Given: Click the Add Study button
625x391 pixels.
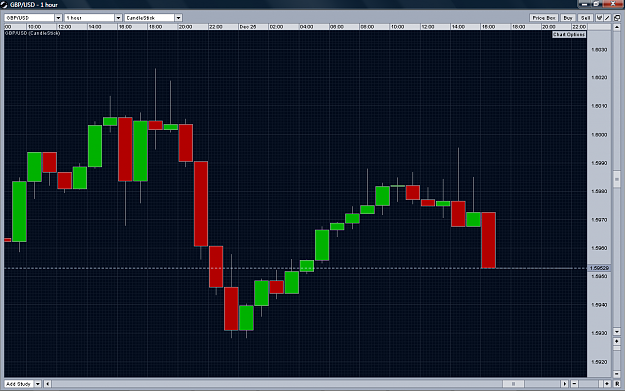Looking at the screenshot, I should click(x=19, y=384).
